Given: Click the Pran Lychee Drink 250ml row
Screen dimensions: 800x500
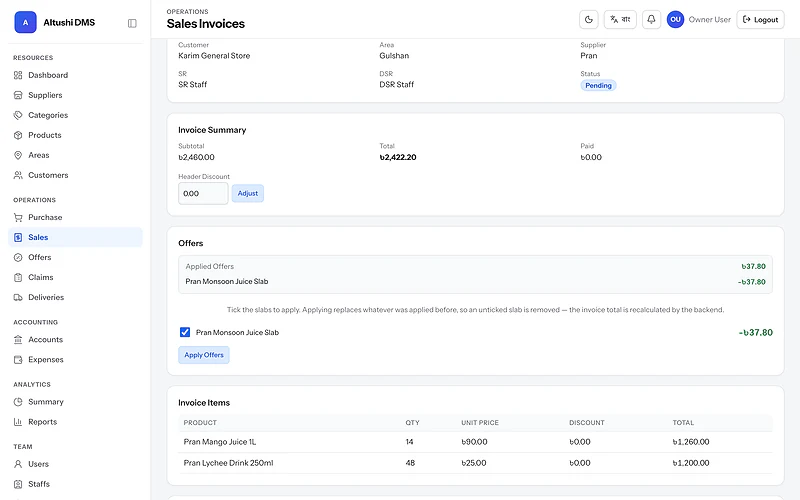Looking at the screenshot, I should pos(475,463).
